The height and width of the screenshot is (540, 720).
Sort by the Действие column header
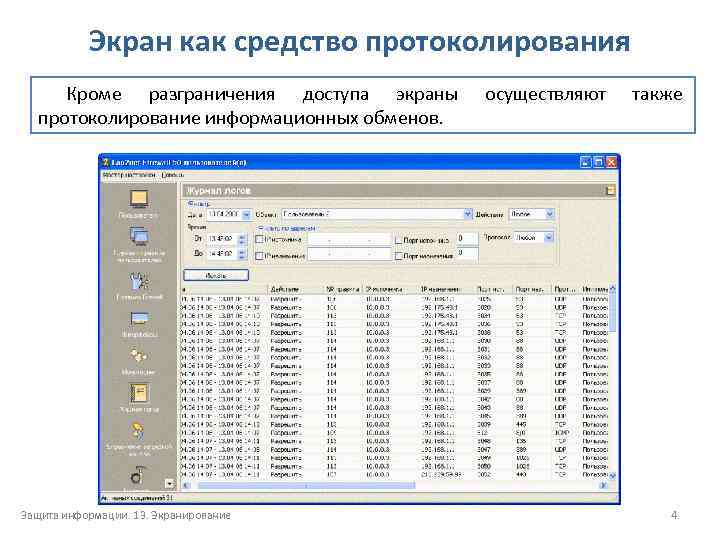click(x=295, y=289)
